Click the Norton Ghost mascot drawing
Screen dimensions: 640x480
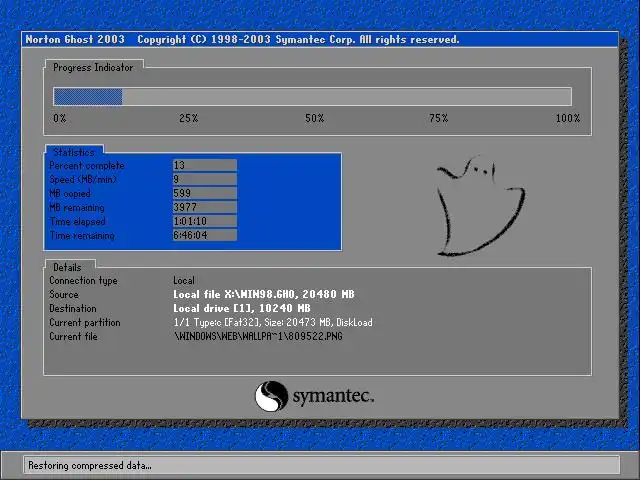click(480, 206)
